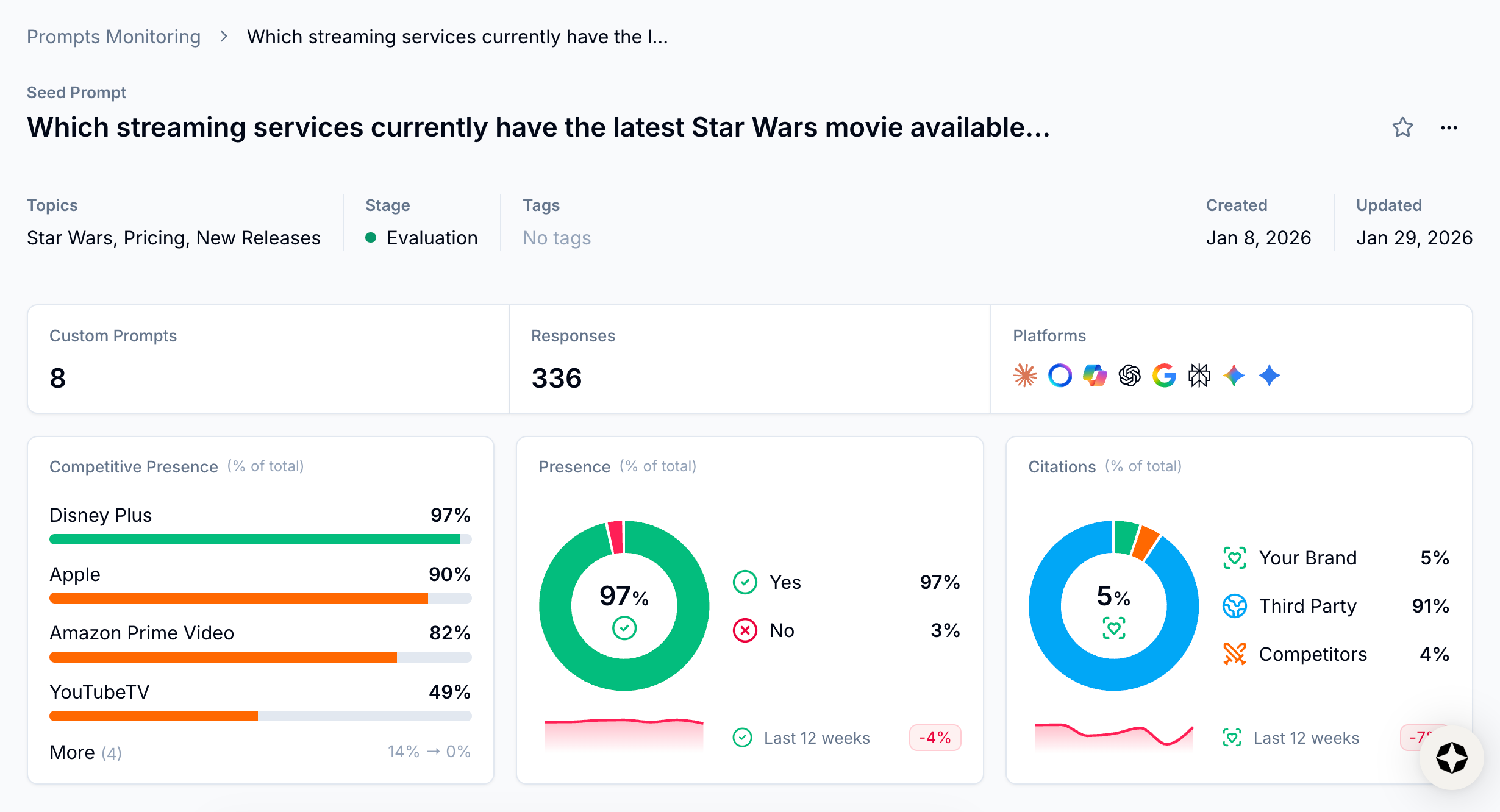Click checkmark icon beside Presence Last 12 weeks
This screenshot has height=812, width=1500.
(x=742, y=738)
